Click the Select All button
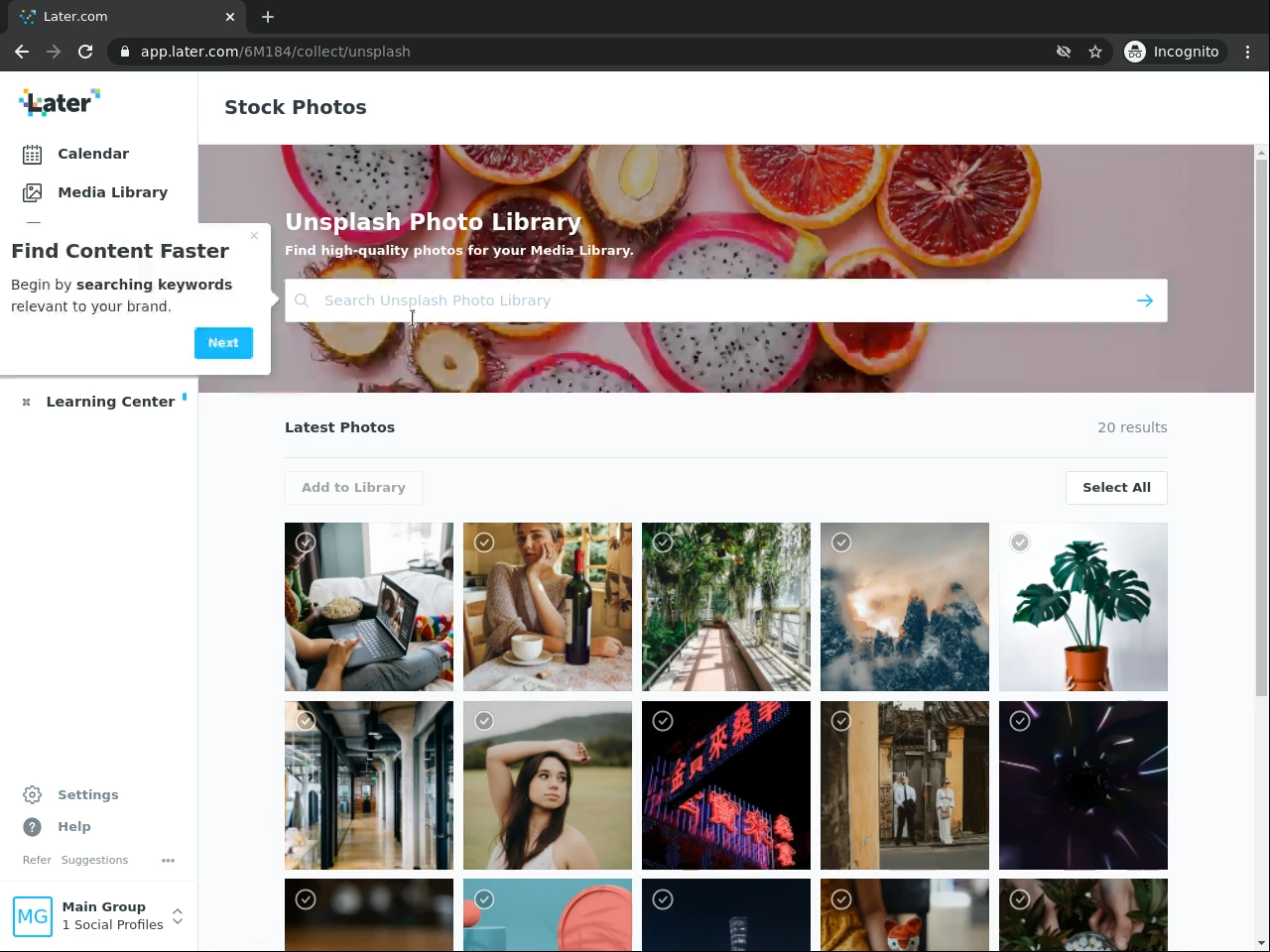Screen dimensions: 1270x952 coord(1117,488)
